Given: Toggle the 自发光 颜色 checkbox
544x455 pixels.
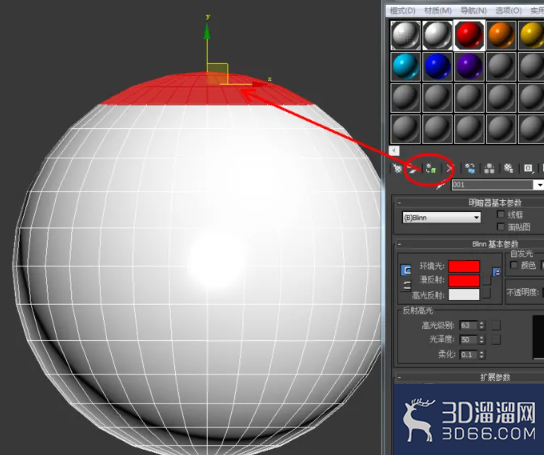Looking at the screenshot, I should 514,265.
